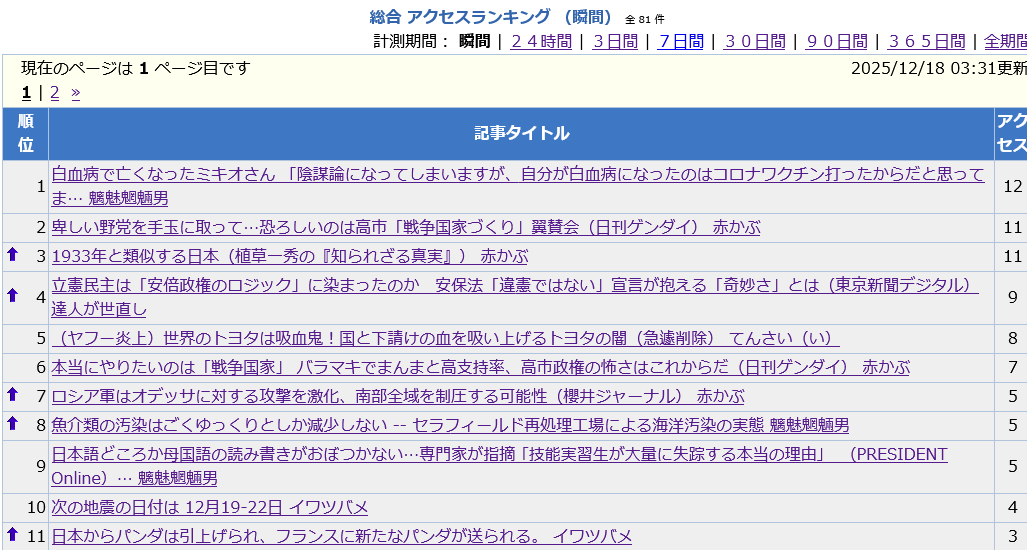Open the 次の地震の日付は 12月19-22日 article
This screenshot has height=550, width=1027.
click(210, 507)
